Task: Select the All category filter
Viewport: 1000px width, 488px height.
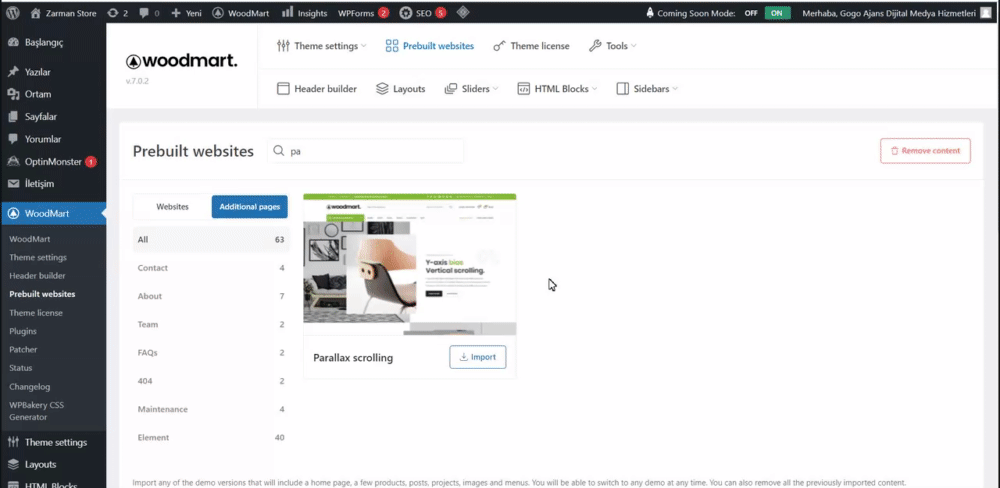Action: click(x=210, y=240)
